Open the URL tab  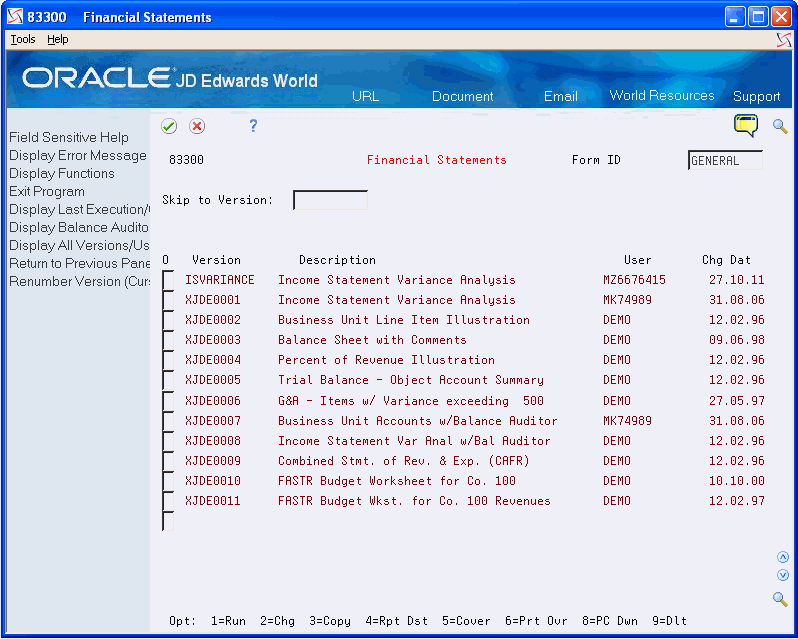[365, 96]
